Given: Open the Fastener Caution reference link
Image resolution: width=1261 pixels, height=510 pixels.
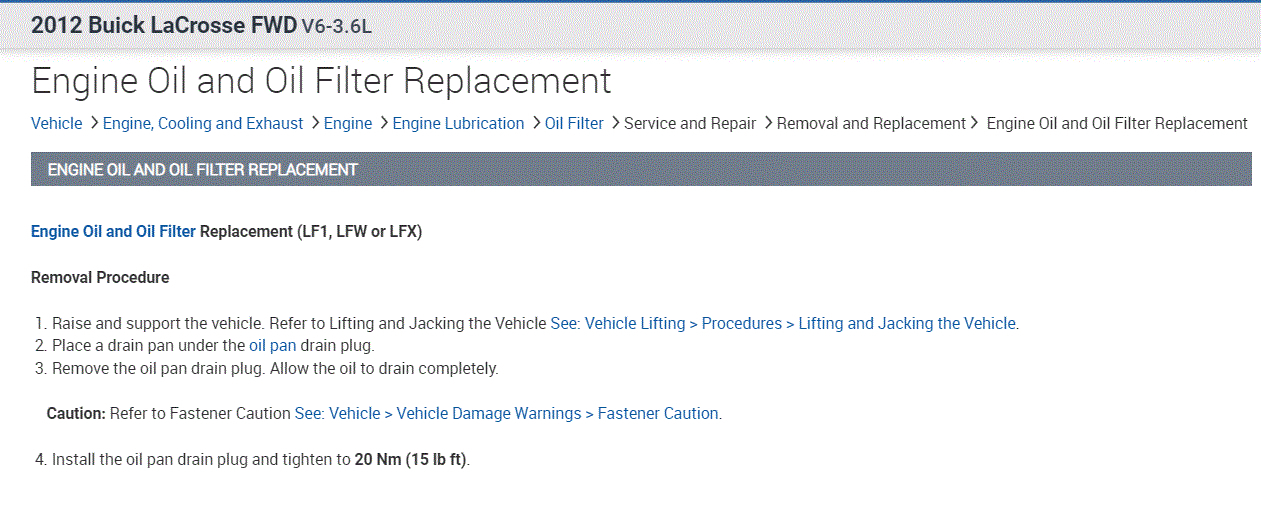Looking at the screenshot, I should tap(507, 413).
